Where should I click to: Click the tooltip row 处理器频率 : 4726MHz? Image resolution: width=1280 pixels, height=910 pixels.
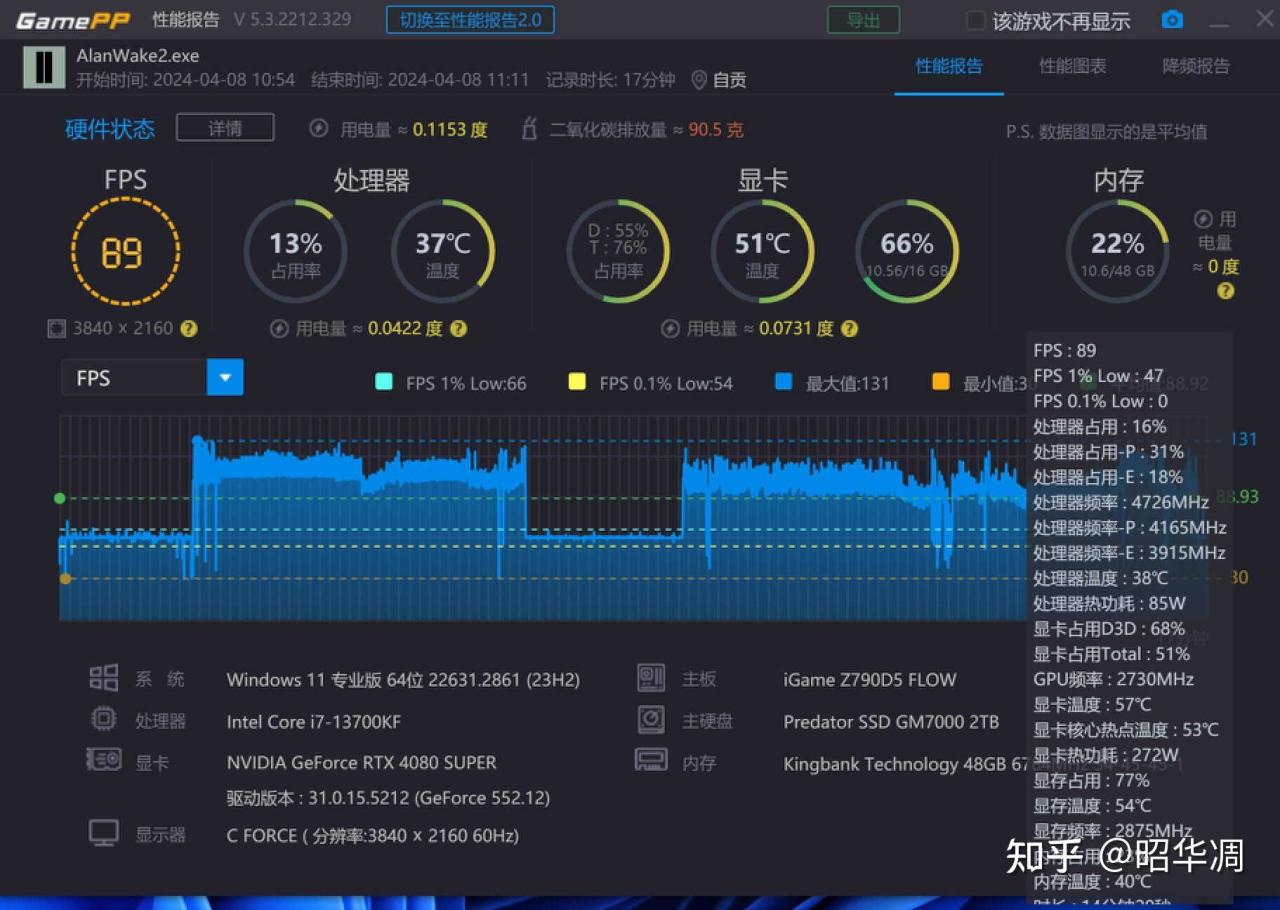tap(1121, 502)
